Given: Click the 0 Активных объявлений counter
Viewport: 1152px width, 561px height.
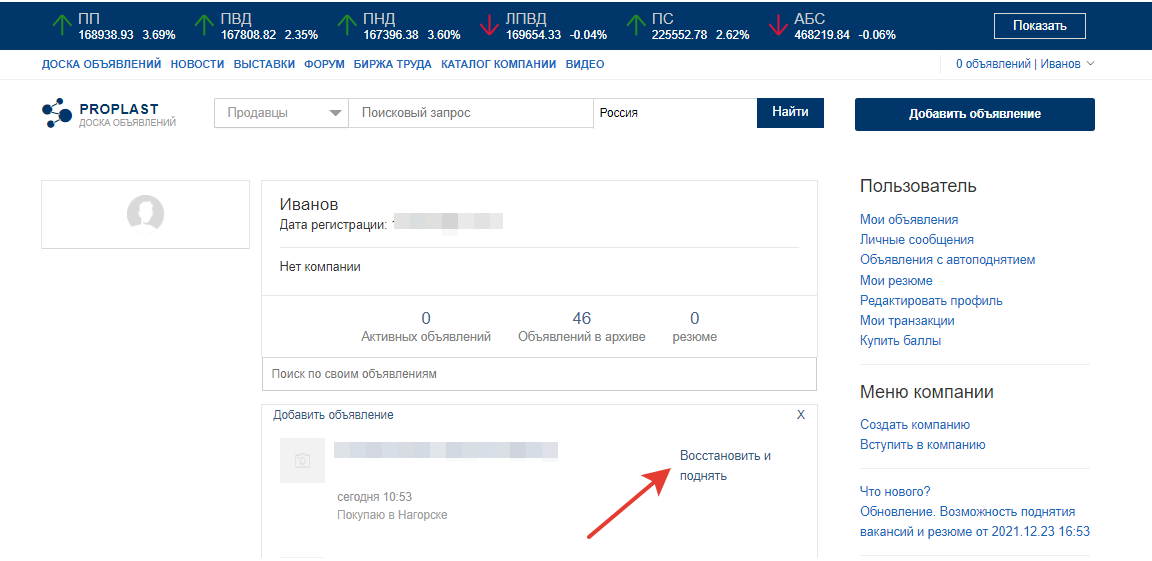Looking at the screenshot, I should (426, 327).
